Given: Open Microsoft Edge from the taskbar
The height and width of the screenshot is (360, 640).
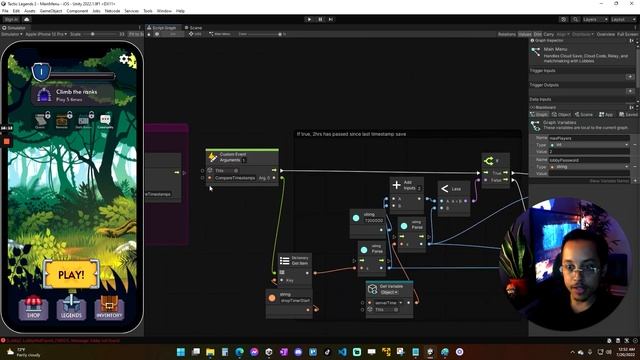Looking at the screenshot, I should pos(240,352).
